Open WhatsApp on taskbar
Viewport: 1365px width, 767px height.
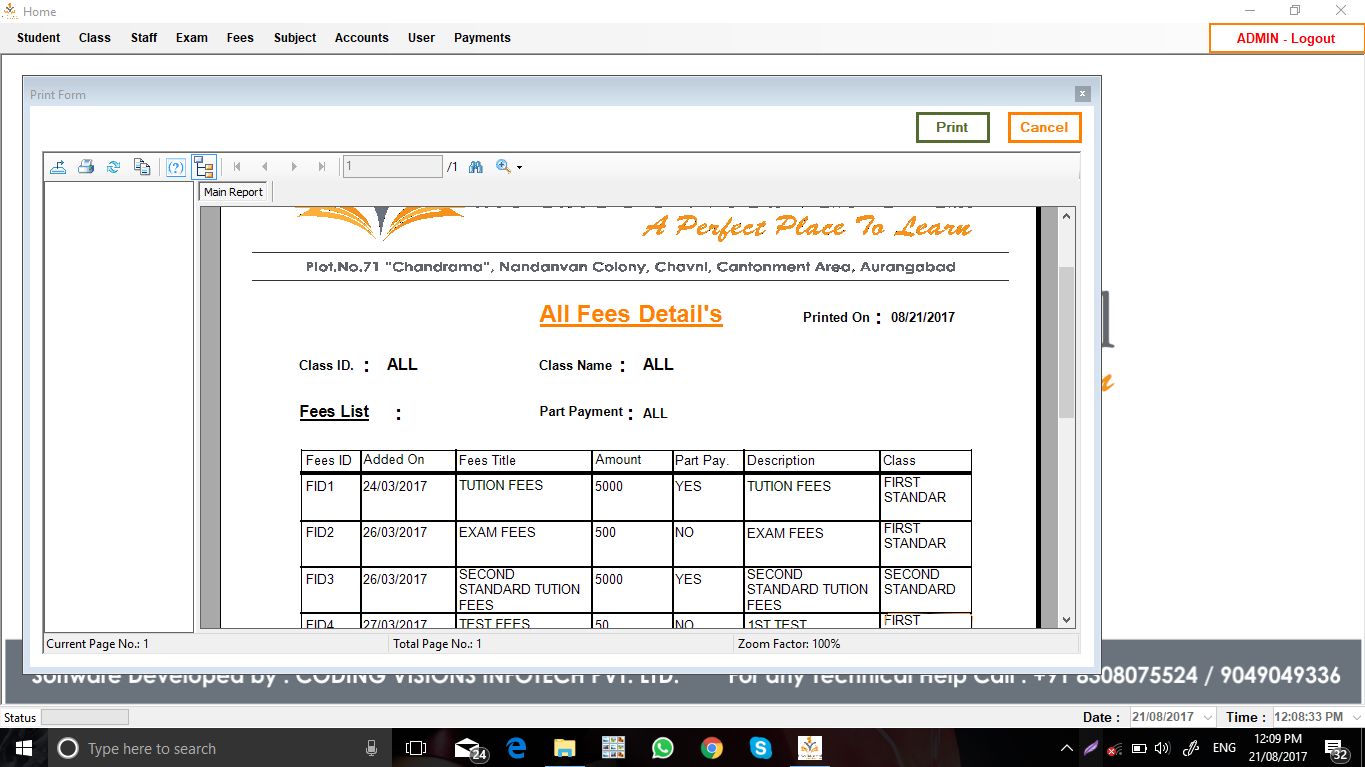662,748
